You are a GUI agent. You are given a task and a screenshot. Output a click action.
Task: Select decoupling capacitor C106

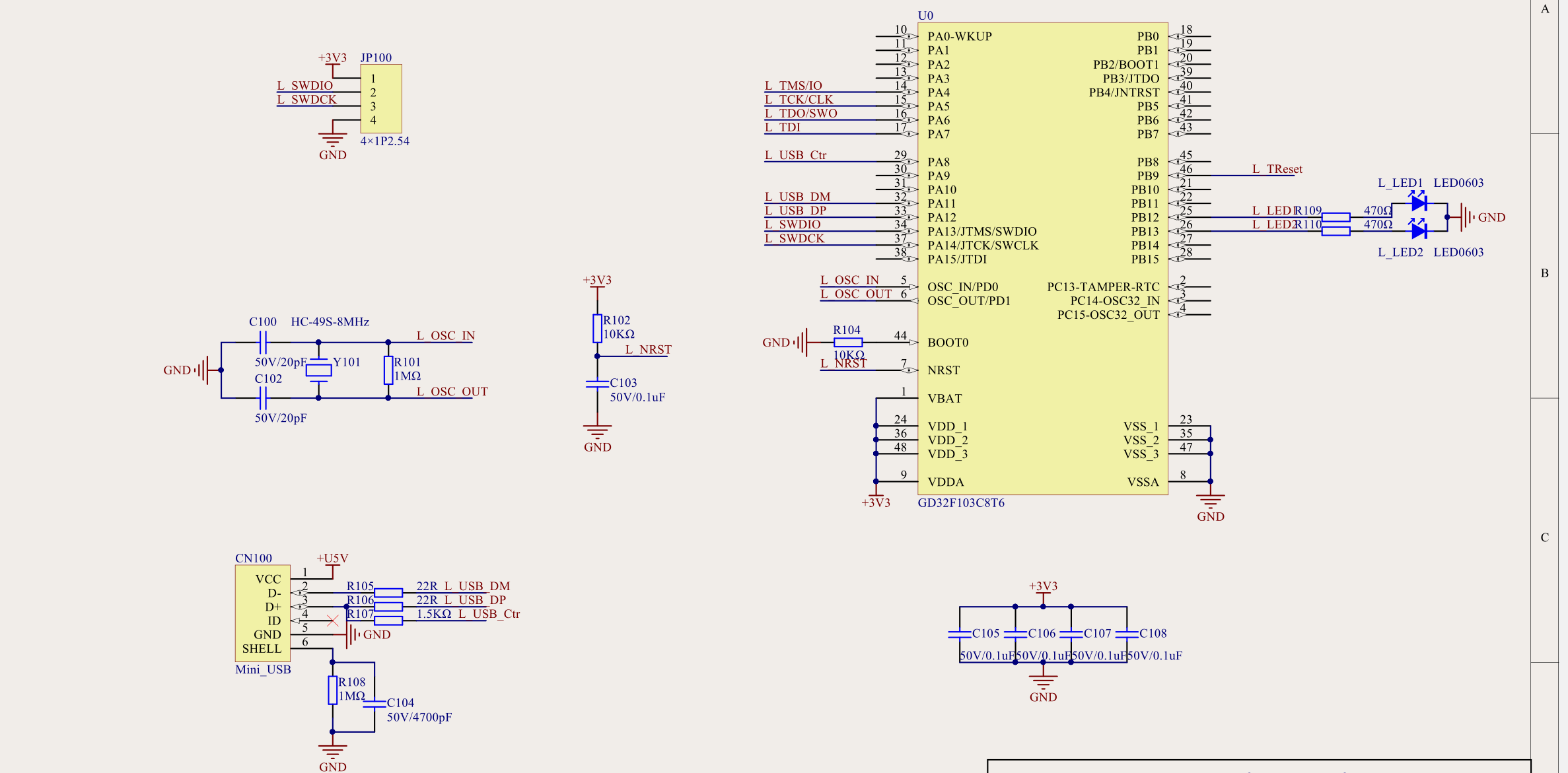click(x=1015, y=634)
